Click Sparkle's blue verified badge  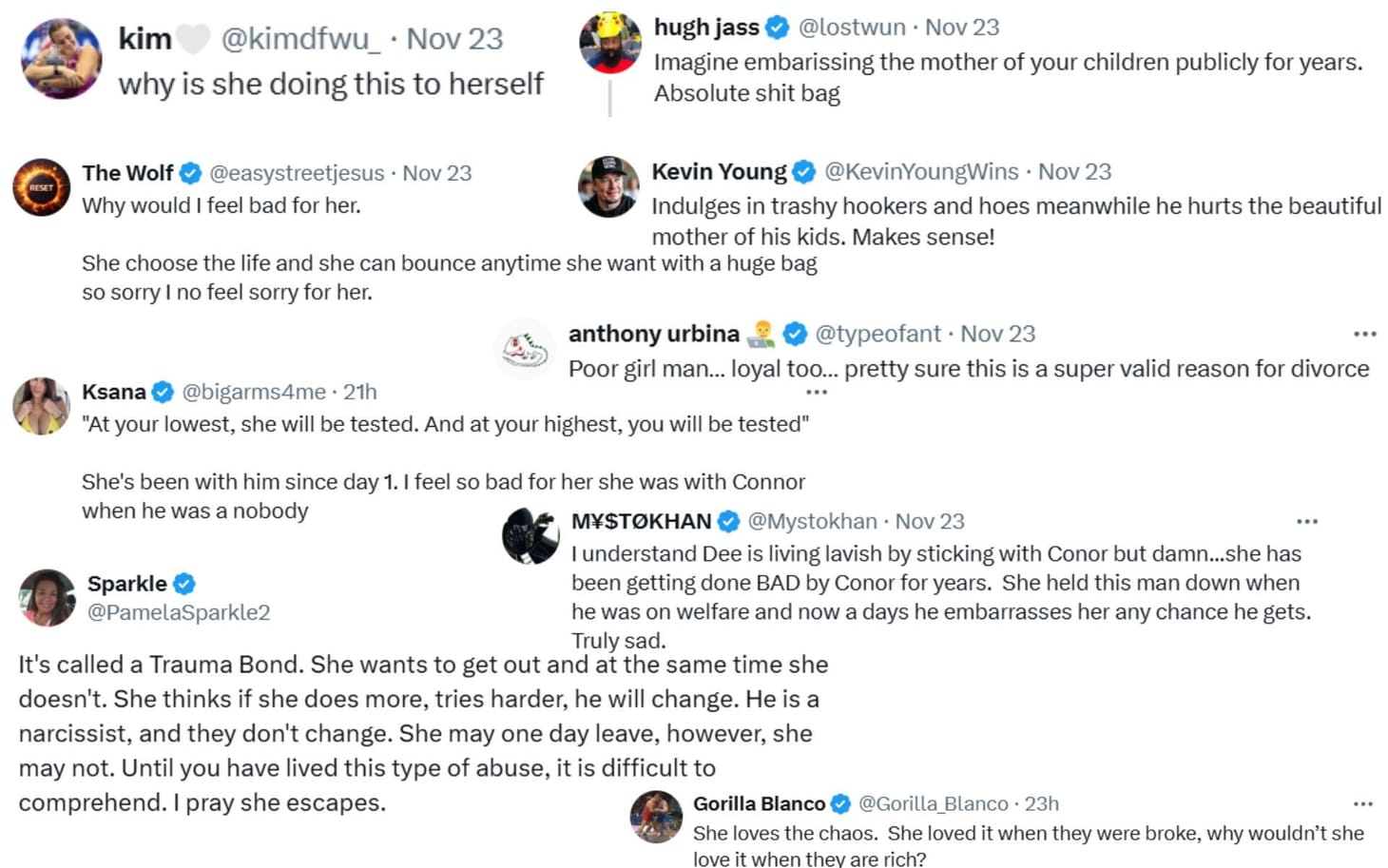184,584
